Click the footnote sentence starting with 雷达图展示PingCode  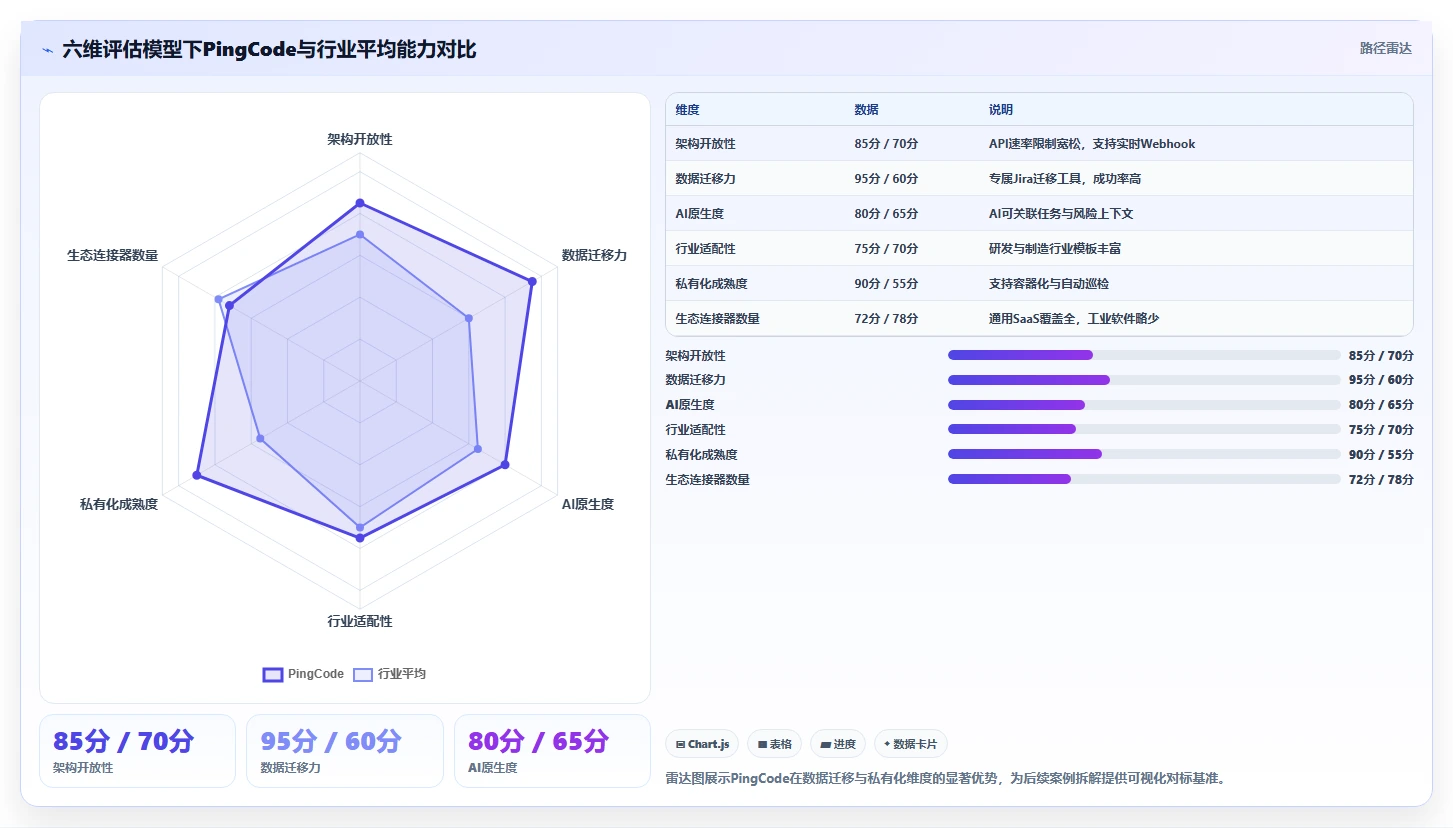click(945, 778)
